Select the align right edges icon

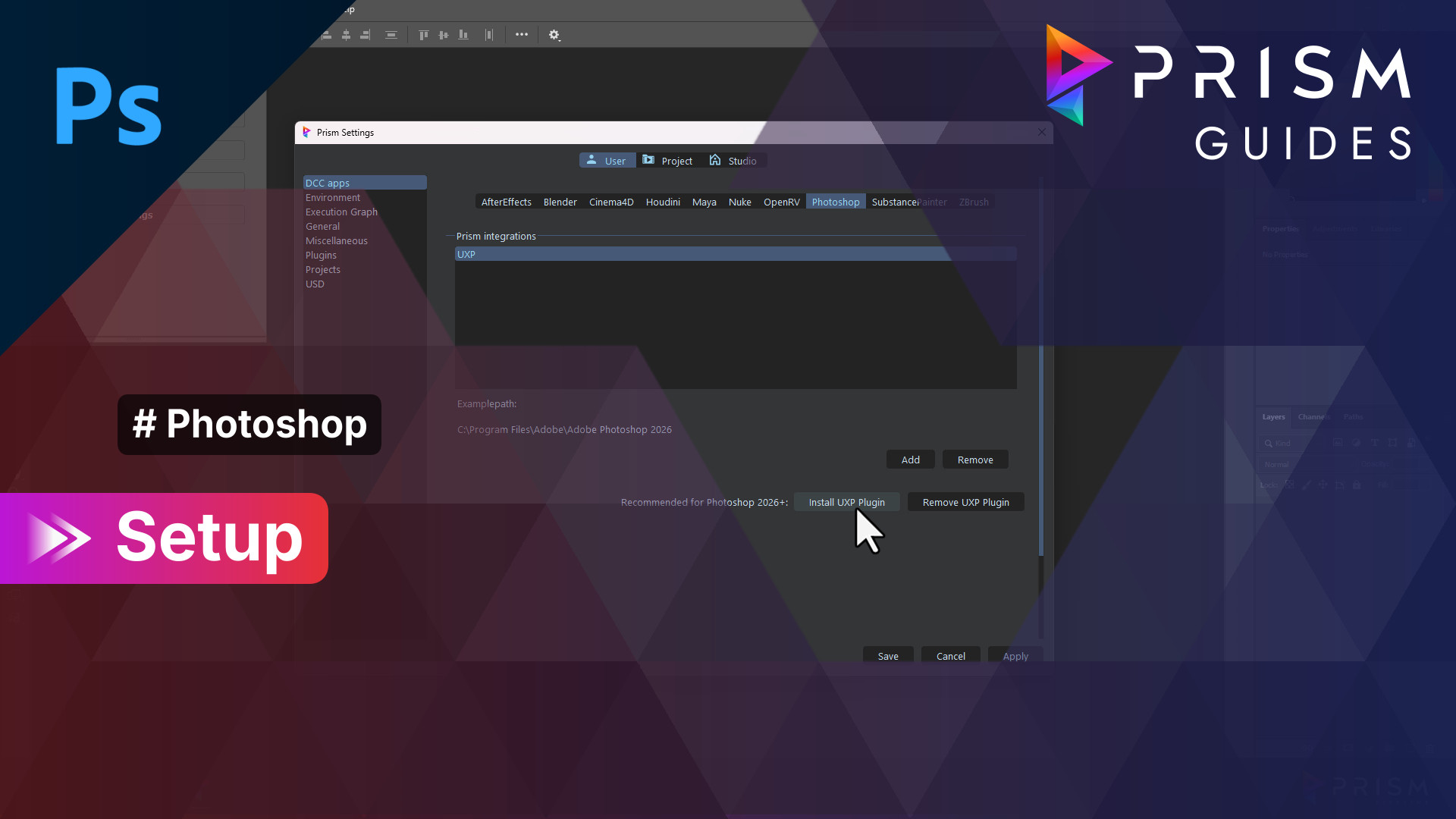(365, 35)
